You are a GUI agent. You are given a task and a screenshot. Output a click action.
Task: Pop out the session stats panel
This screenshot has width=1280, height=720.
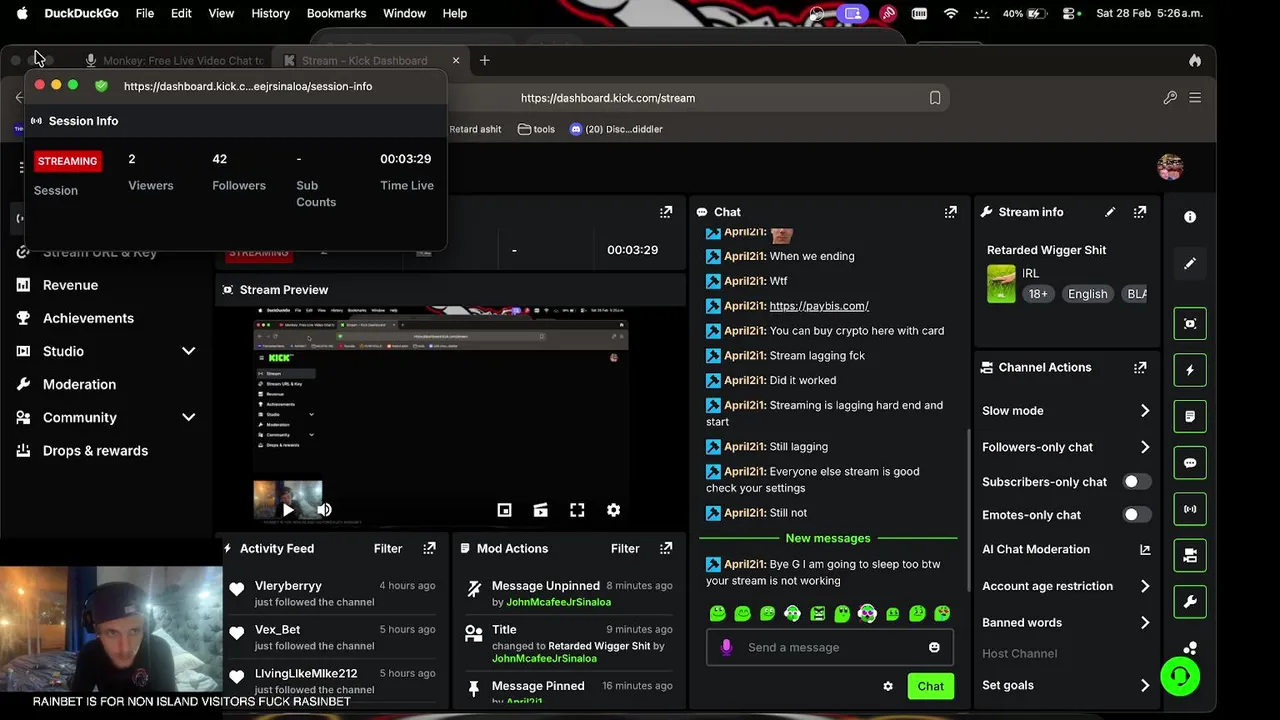[x=666, y=212]
